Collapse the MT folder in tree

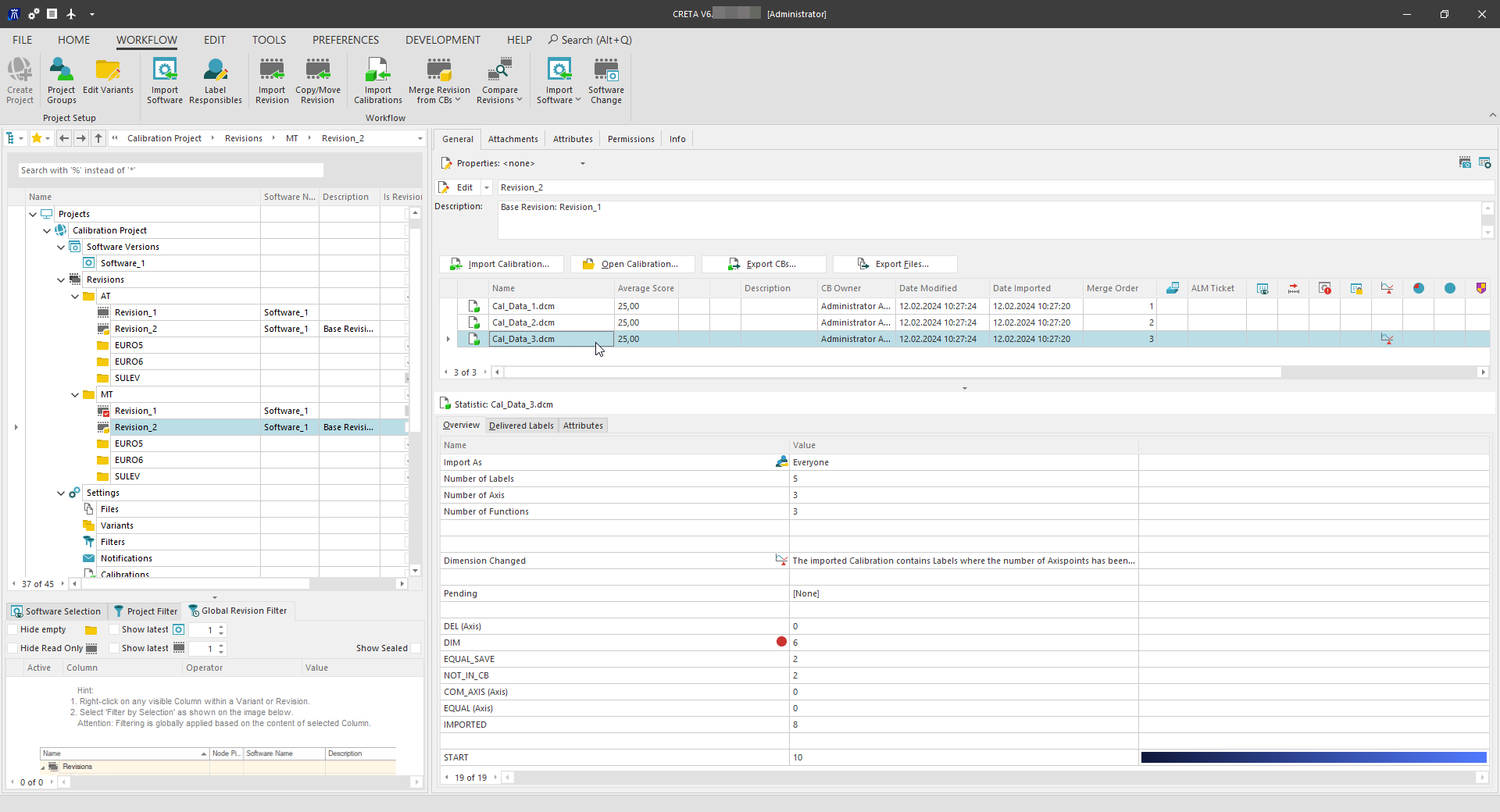[75, 395]
